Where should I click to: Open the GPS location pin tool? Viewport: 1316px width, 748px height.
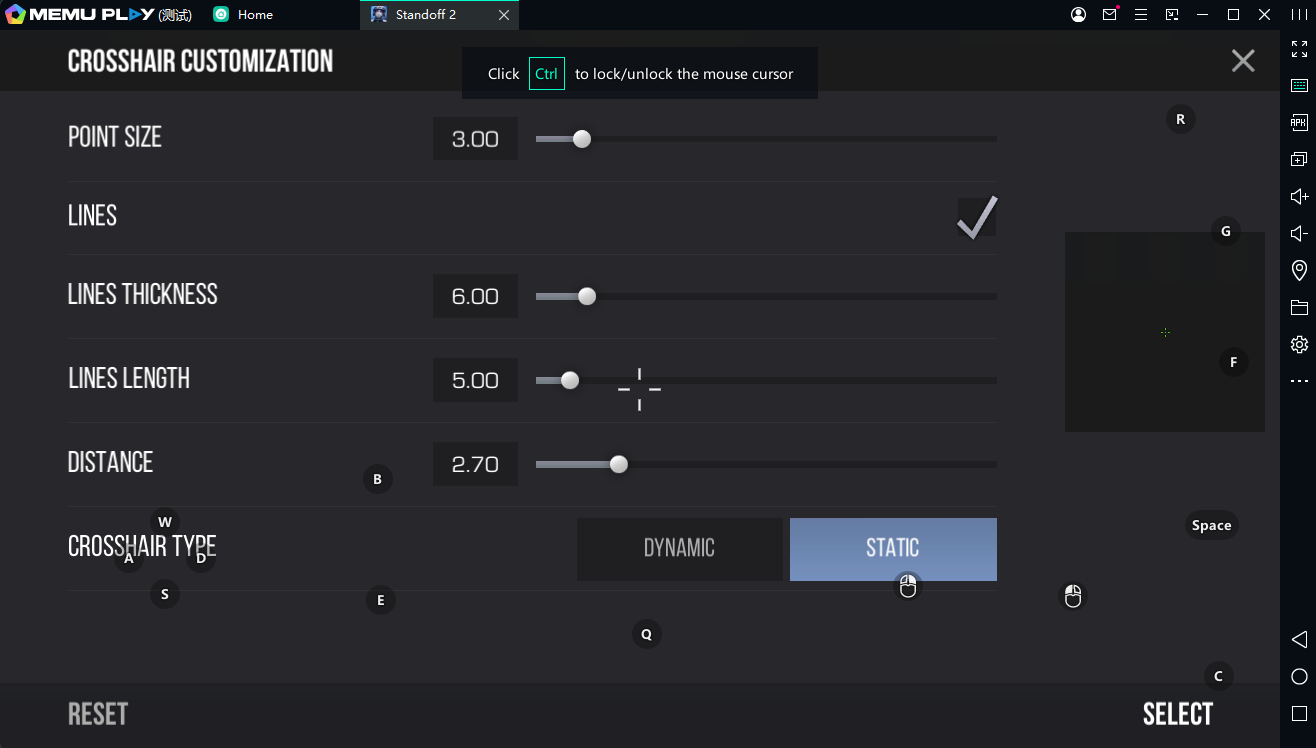pos(1299,270)
